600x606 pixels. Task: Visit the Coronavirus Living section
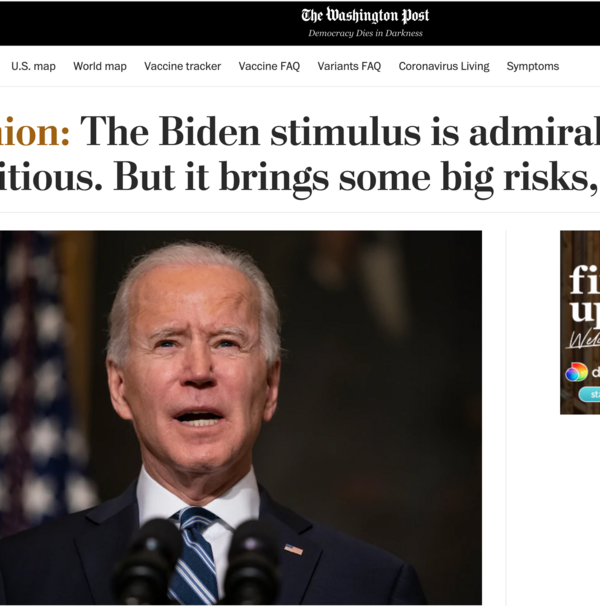coord(444,66)
